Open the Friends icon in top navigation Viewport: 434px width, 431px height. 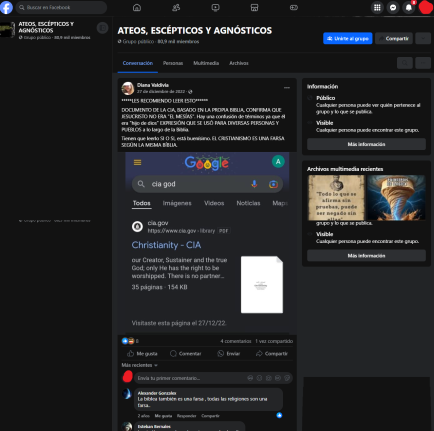tap(176, 7)
